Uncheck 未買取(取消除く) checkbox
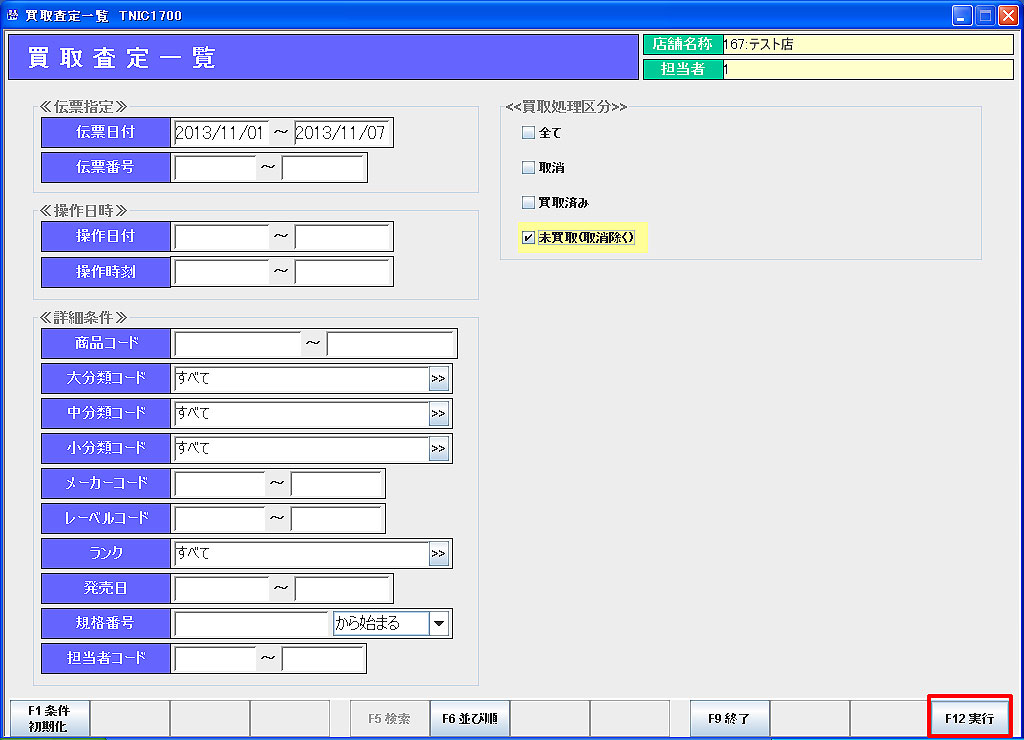This screenshot has height=740, width=1024. [529, 238]
